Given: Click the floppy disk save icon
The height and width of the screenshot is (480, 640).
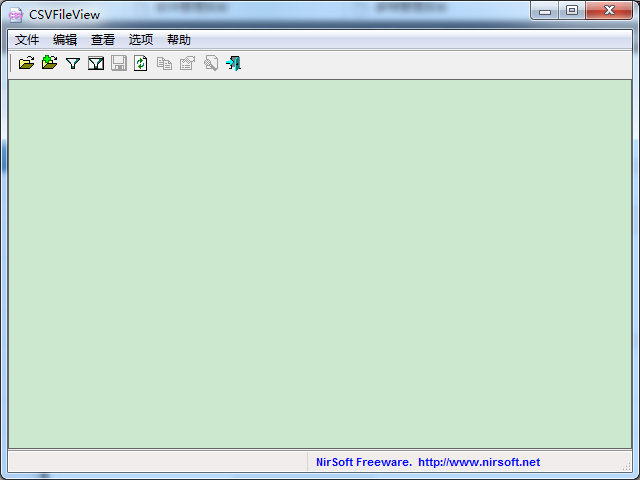Looking at the screenshot, I should pyautogui.click(x=119, y=63).
